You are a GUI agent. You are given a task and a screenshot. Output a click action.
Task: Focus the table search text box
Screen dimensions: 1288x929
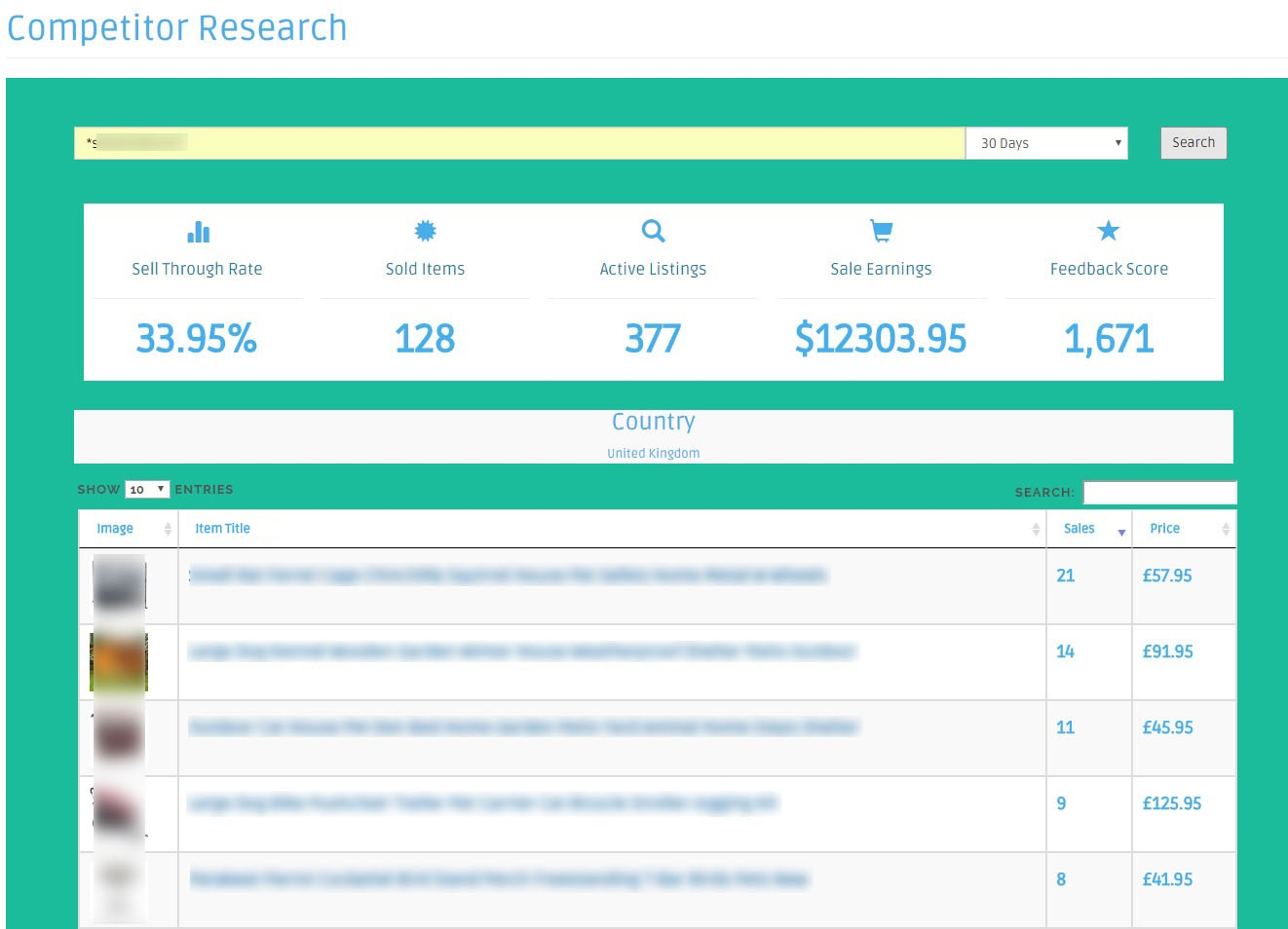click(1158, 492)
